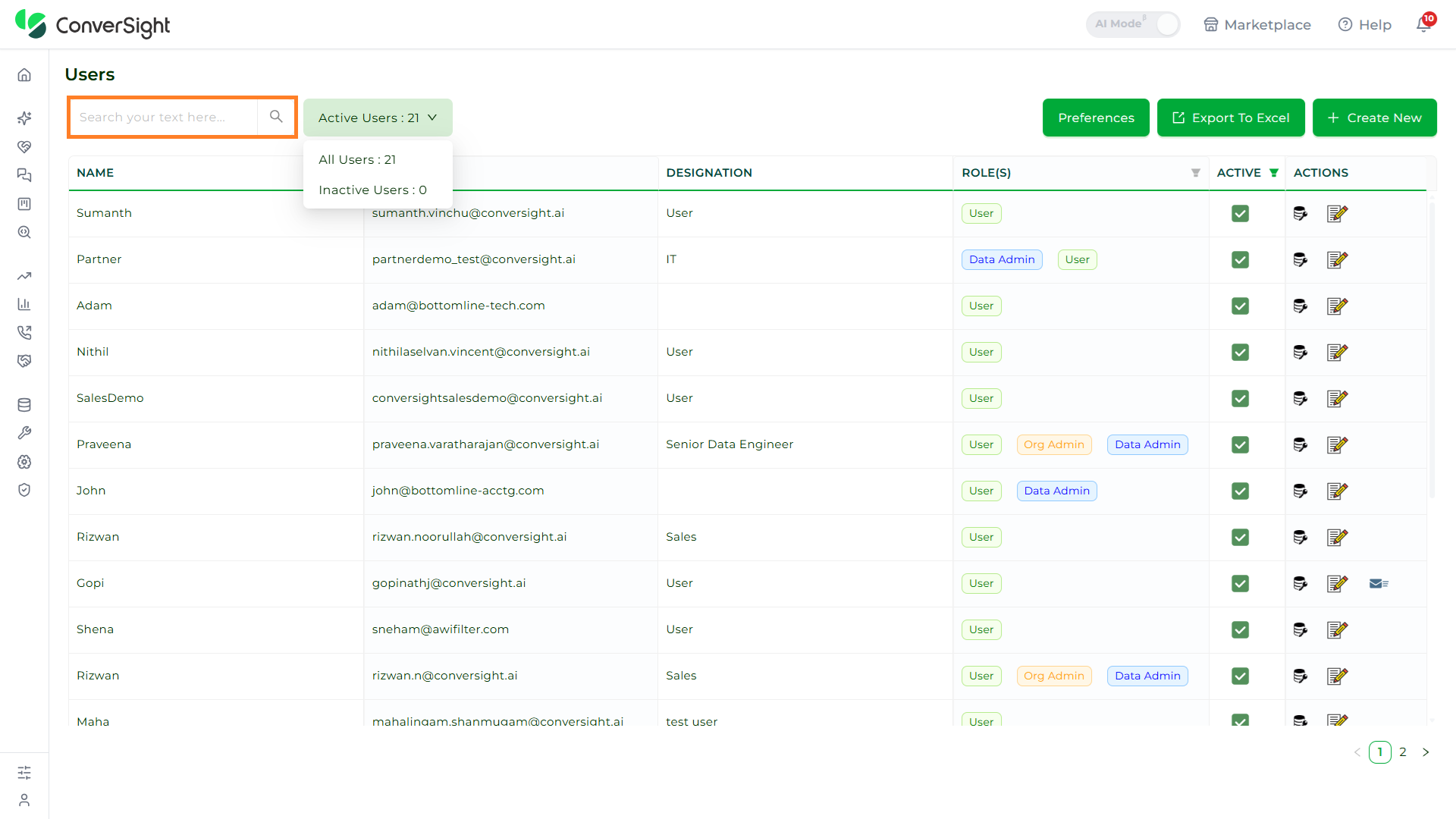
Task: Collapse the Active Users : 21 dropdown
Action: (378, 118)
